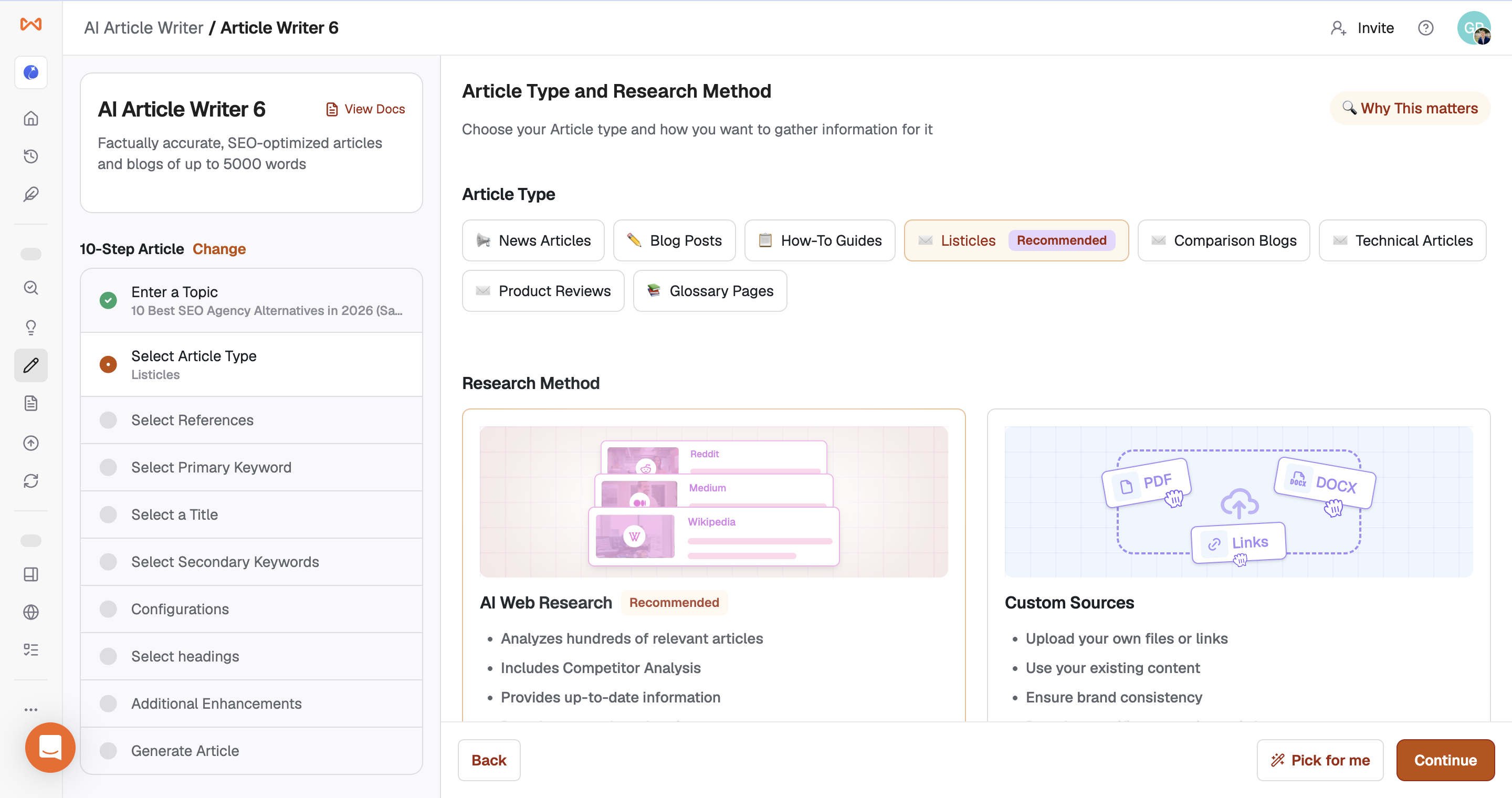
Task: Select Blog Posts article type
Action: click(674, 240)
